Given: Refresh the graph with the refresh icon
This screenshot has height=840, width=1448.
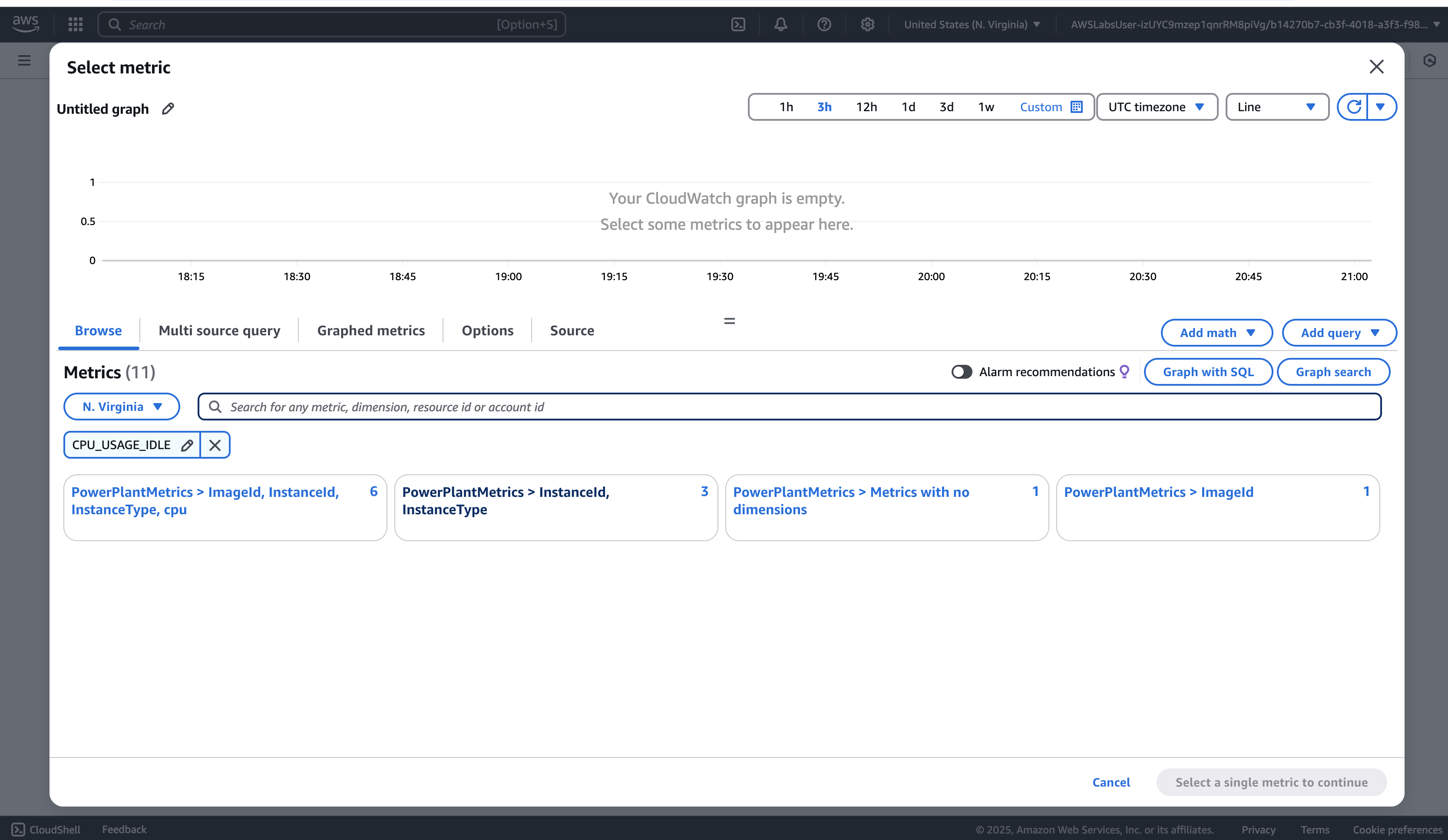Looking at the screenshot, I should 1353,107.
